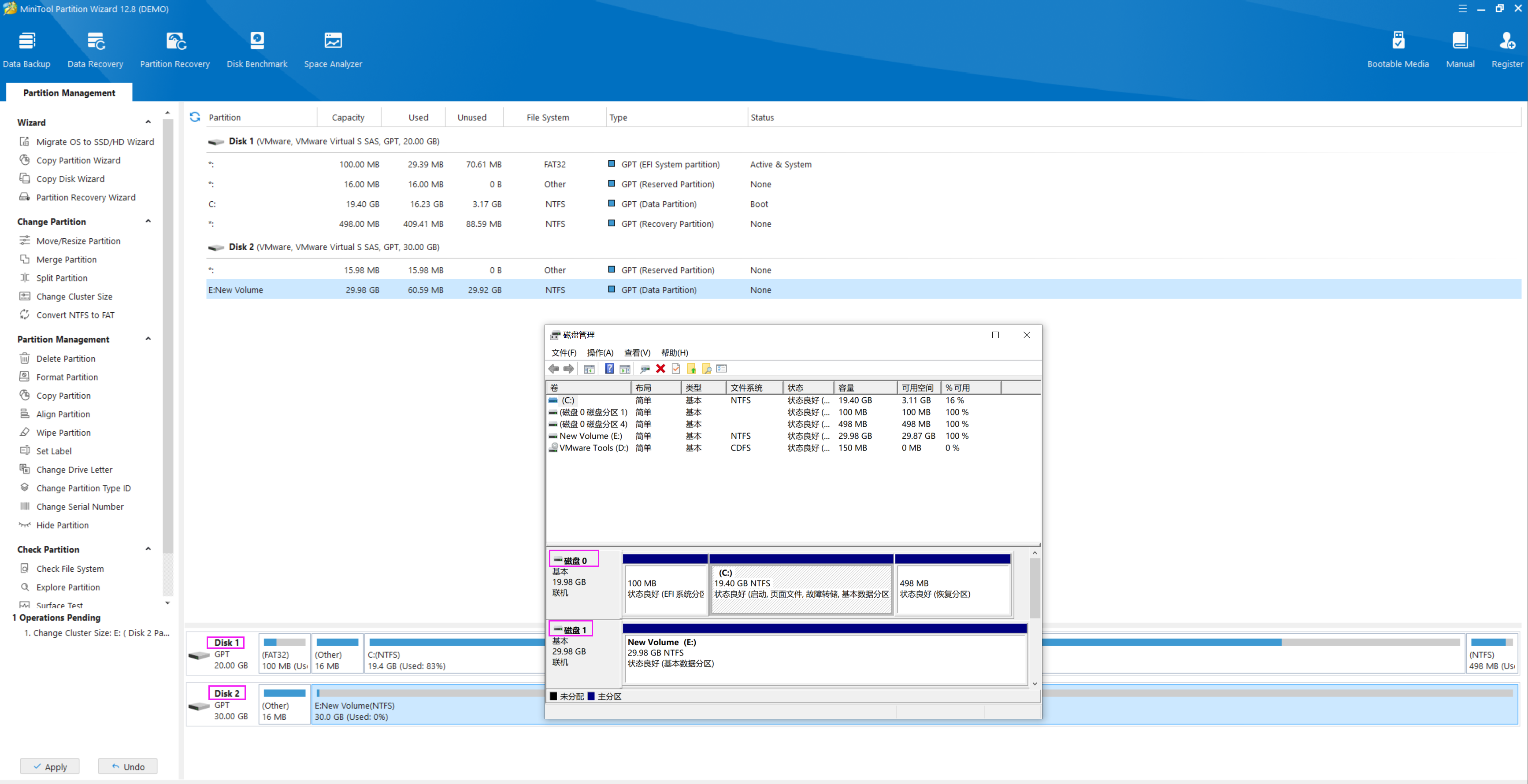Click the folder with magnifier icon
The image size is (1528, 784).
tap(706, 369)
